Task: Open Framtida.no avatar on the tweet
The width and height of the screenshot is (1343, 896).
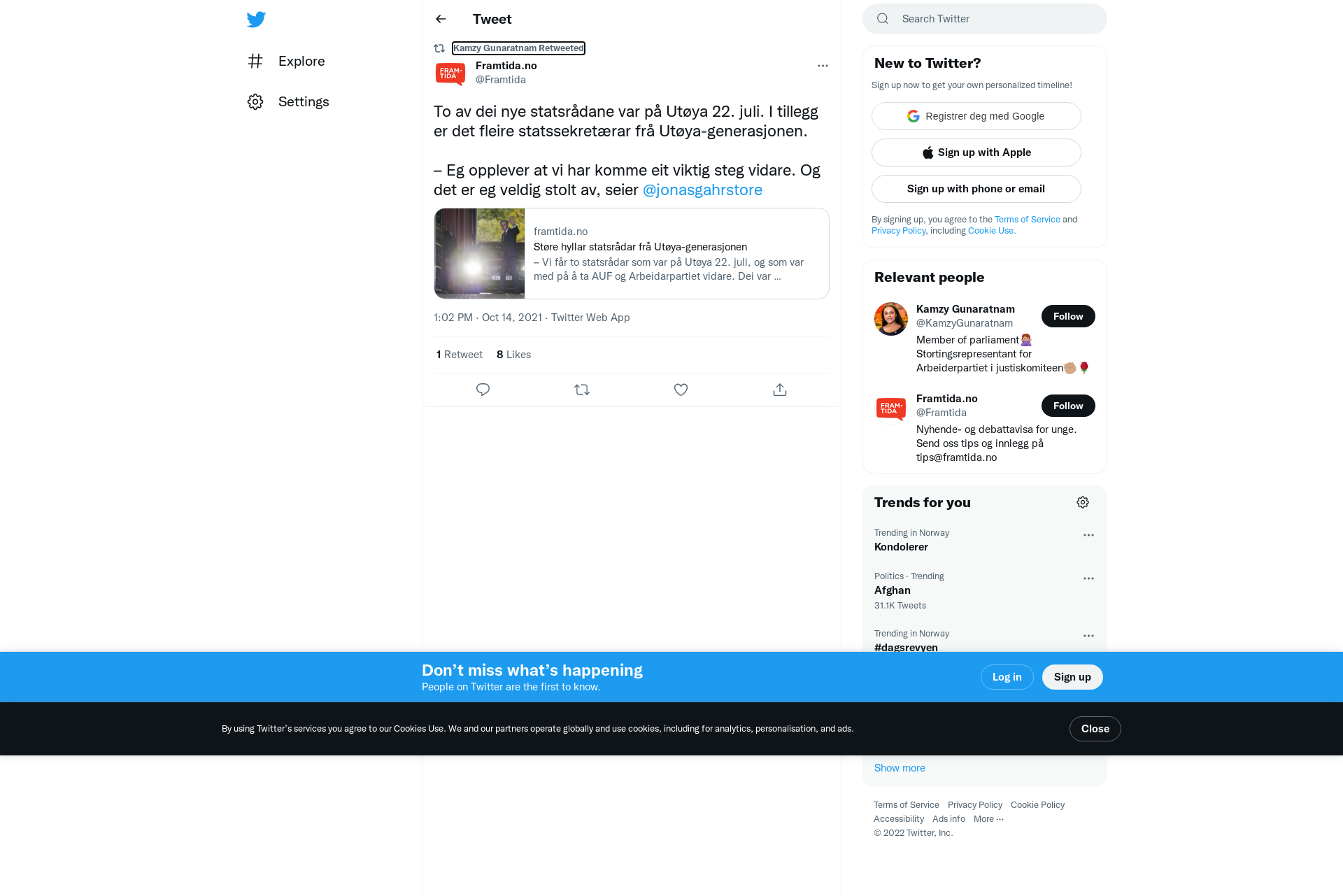Action: 450,73
